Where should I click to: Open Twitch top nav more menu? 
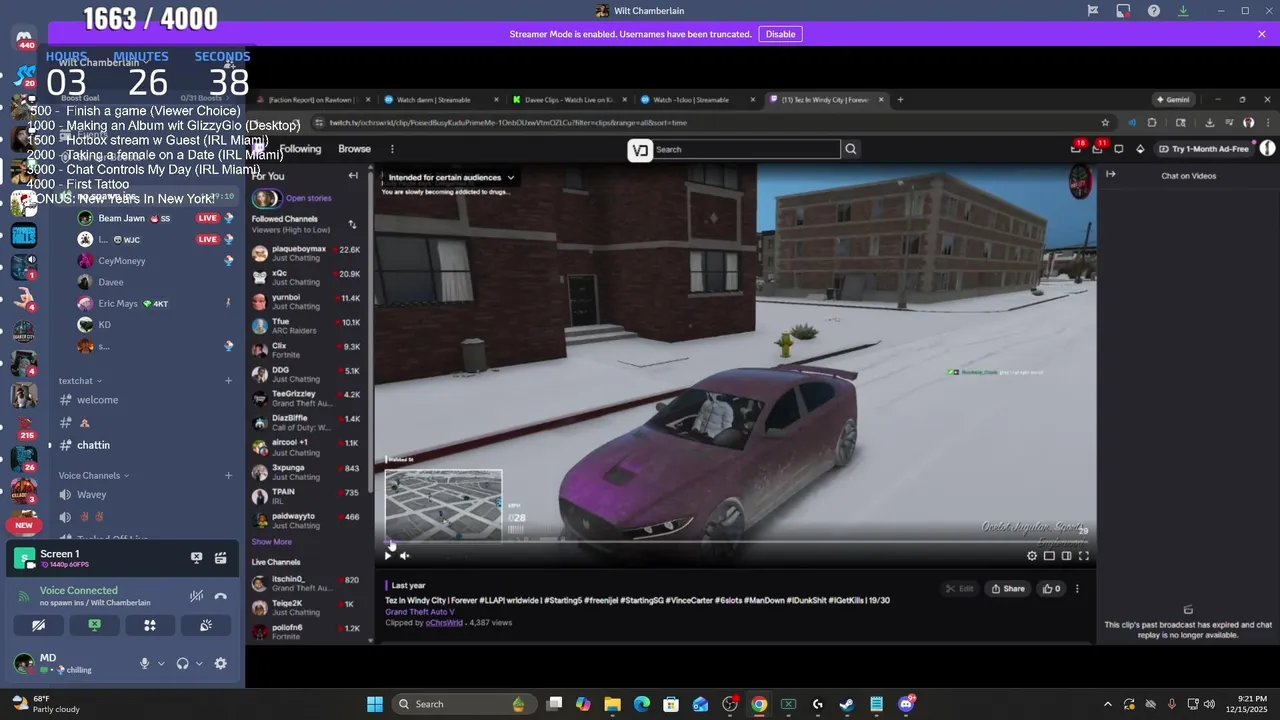[392, 149]
